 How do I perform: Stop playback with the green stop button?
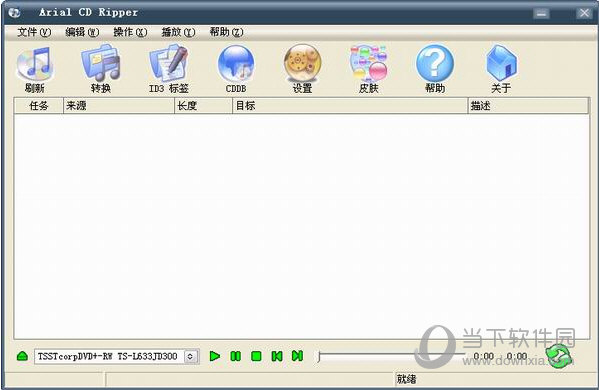(256, 356)
